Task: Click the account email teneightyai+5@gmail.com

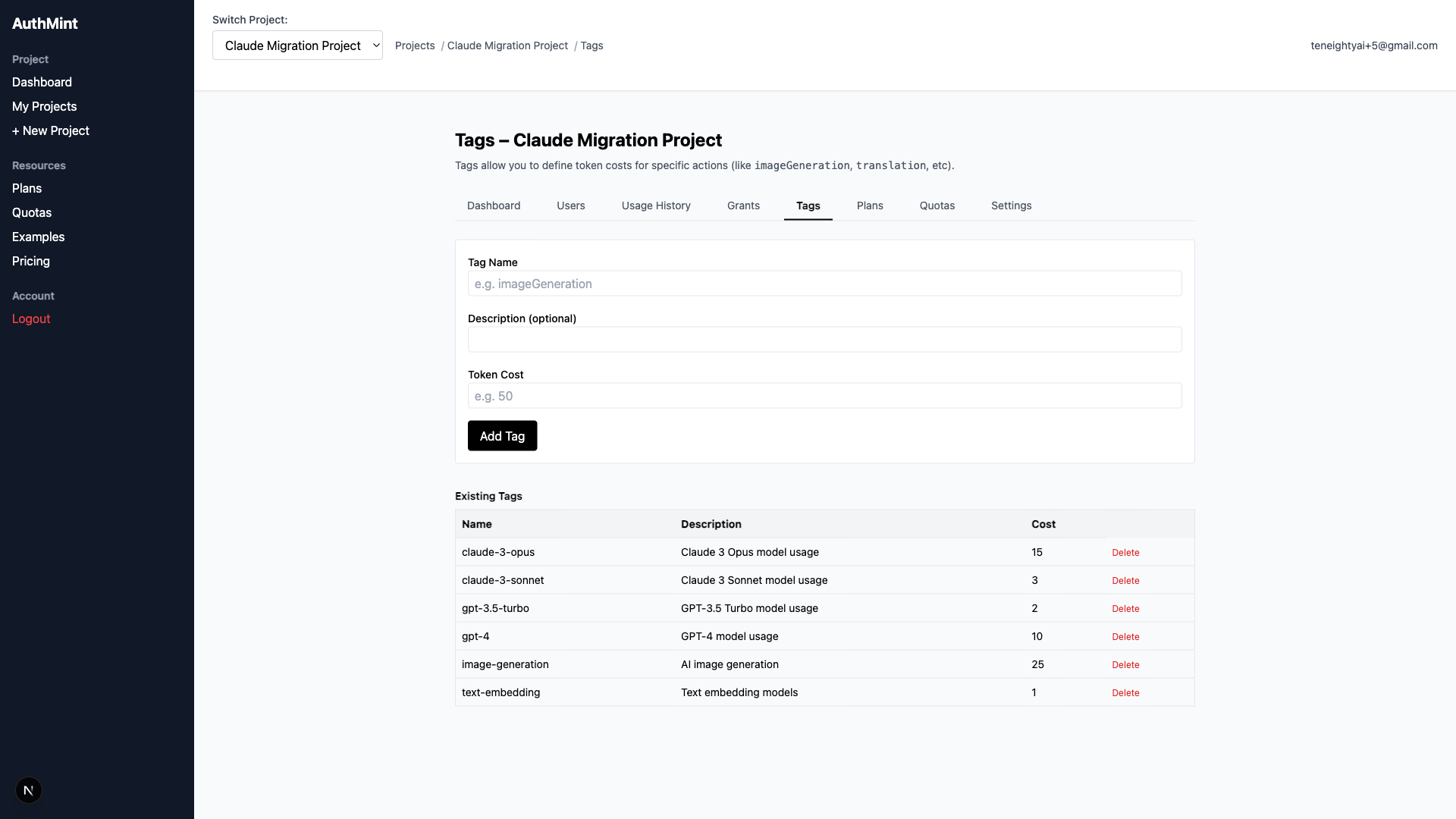Action: click(x=1374, y=45)
